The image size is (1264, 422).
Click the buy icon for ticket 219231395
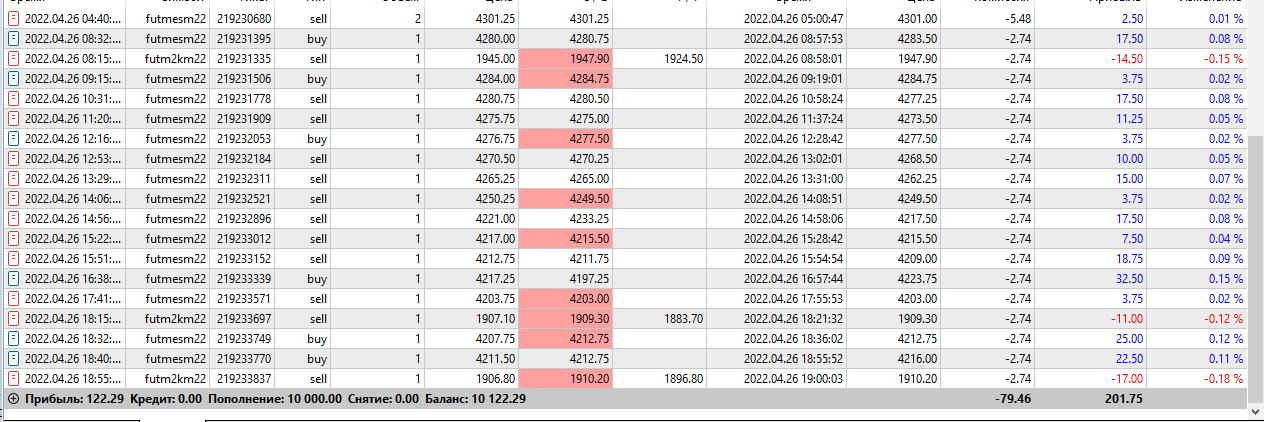tap(13, 39)
